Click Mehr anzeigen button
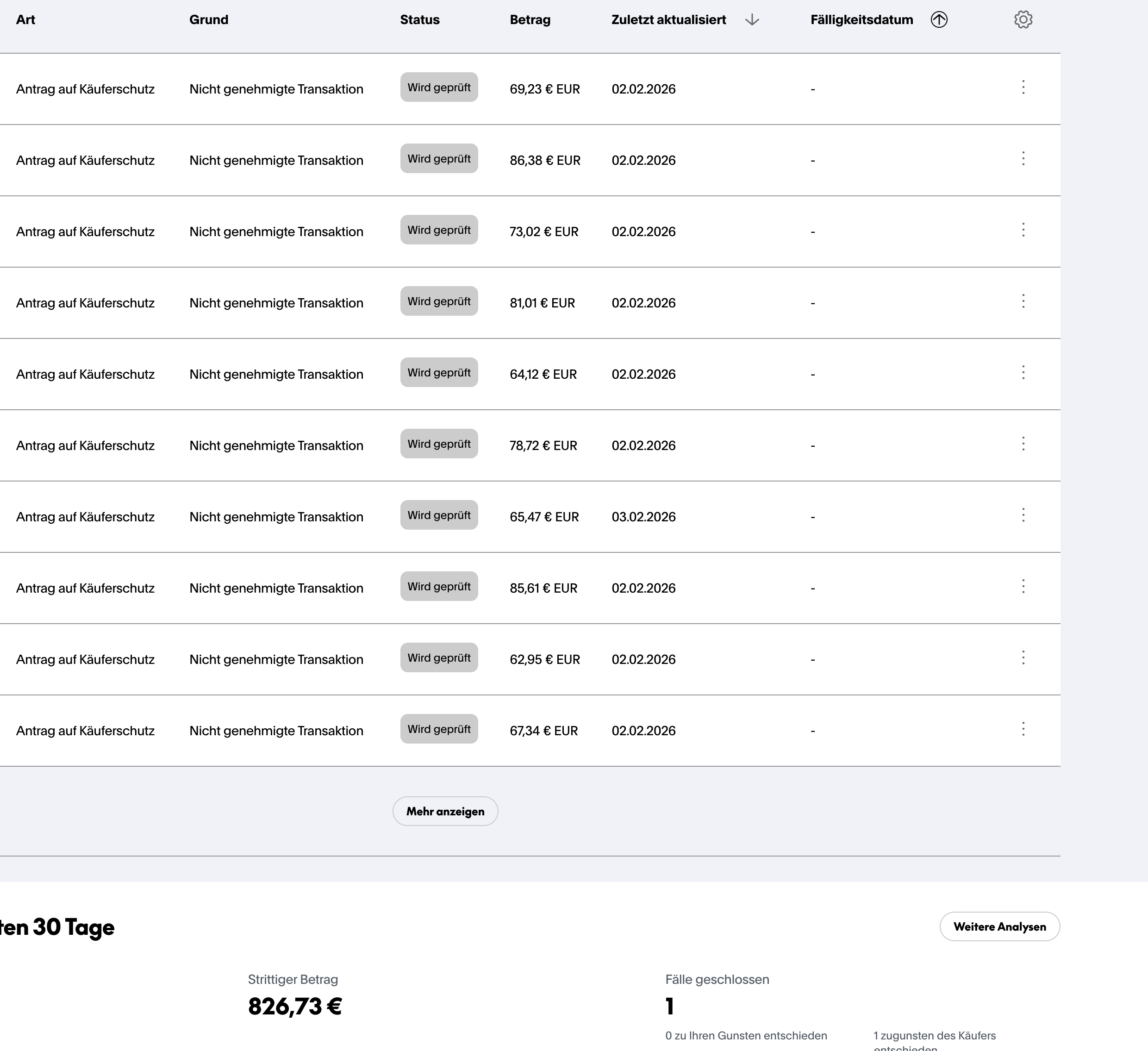Screen dimensions: 1148x1051 pyautogui.click(x=445, y=811)
